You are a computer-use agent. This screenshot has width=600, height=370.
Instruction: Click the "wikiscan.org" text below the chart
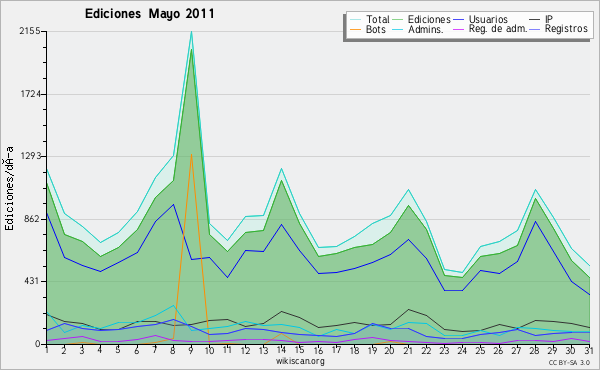[300, 361]
